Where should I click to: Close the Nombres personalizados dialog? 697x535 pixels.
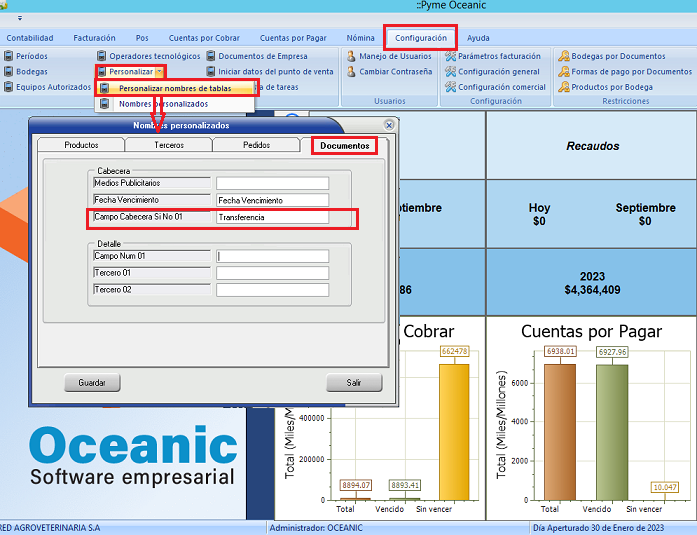(389, 125)
